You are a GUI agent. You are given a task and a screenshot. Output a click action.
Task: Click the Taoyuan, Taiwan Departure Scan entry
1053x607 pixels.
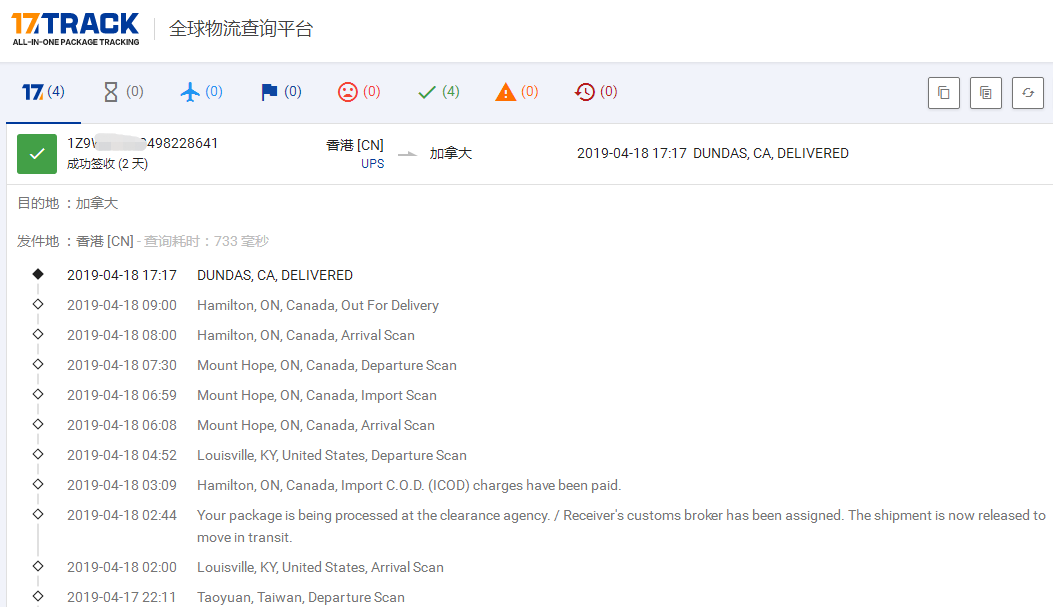click(x=300, y=597)
